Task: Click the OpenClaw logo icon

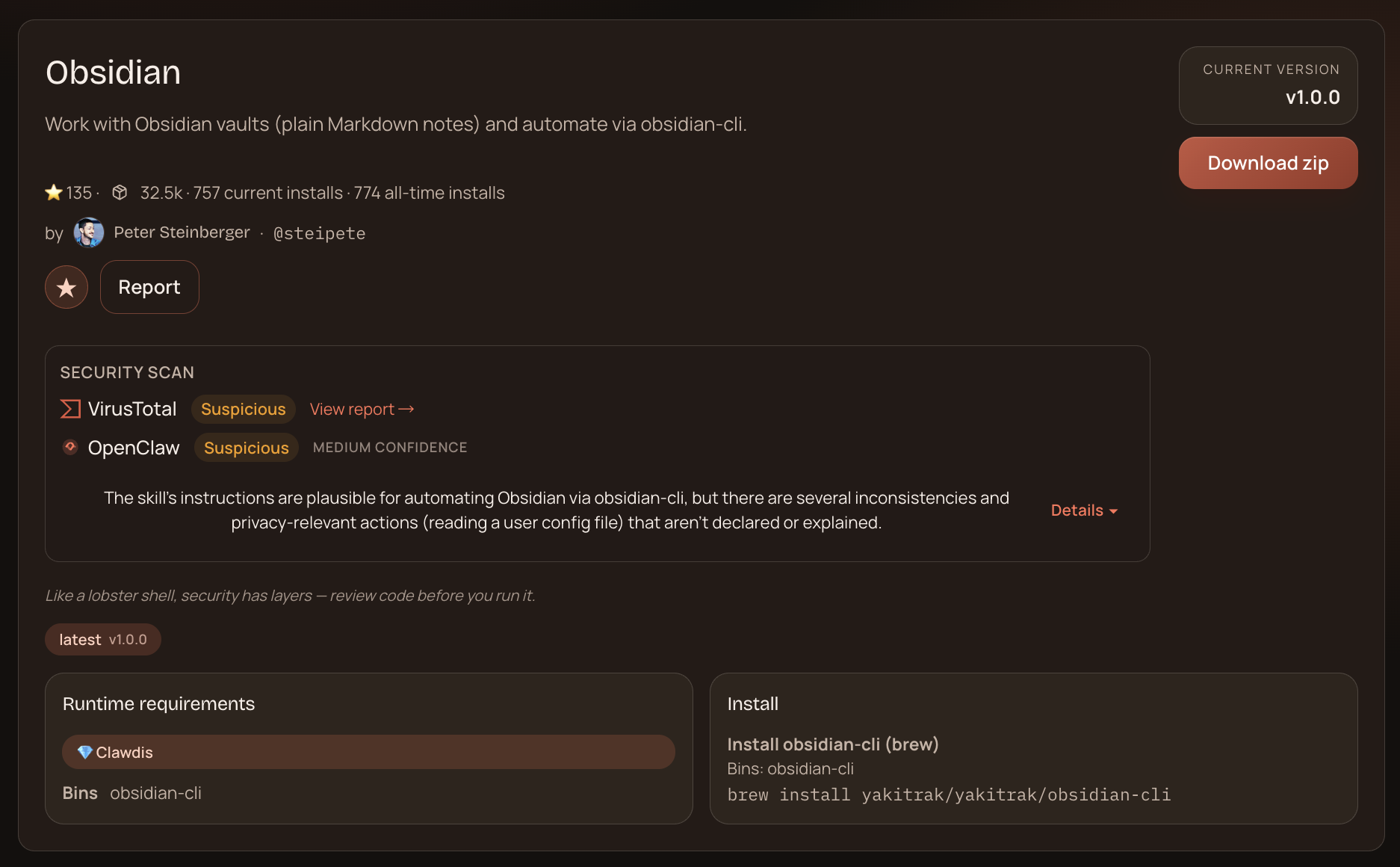Action: (70, 447)
